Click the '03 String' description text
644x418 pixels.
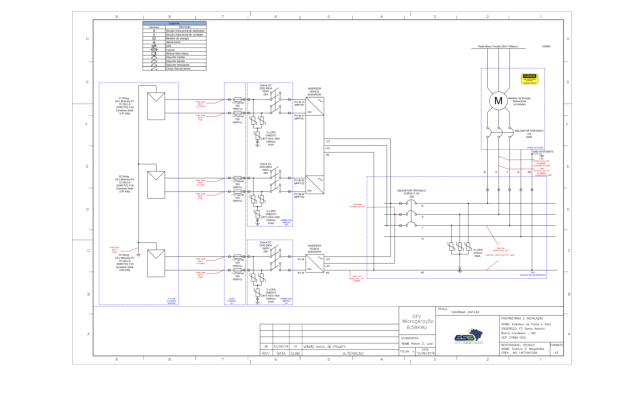click(124, 263)
